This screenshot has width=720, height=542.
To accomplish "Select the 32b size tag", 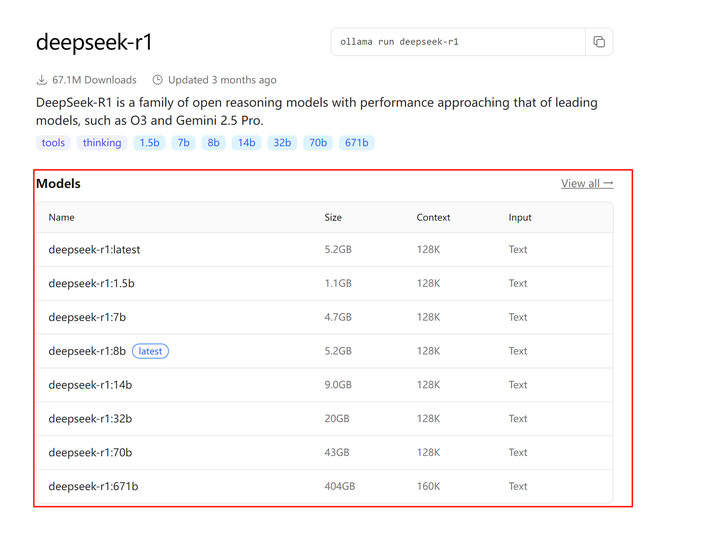I will tap(282, 143).
